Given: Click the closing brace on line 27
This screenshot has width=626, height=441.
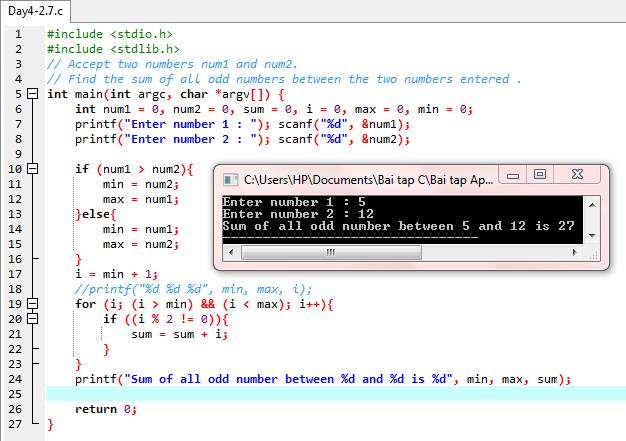Looking at the screenshot, I should point(50,424).
